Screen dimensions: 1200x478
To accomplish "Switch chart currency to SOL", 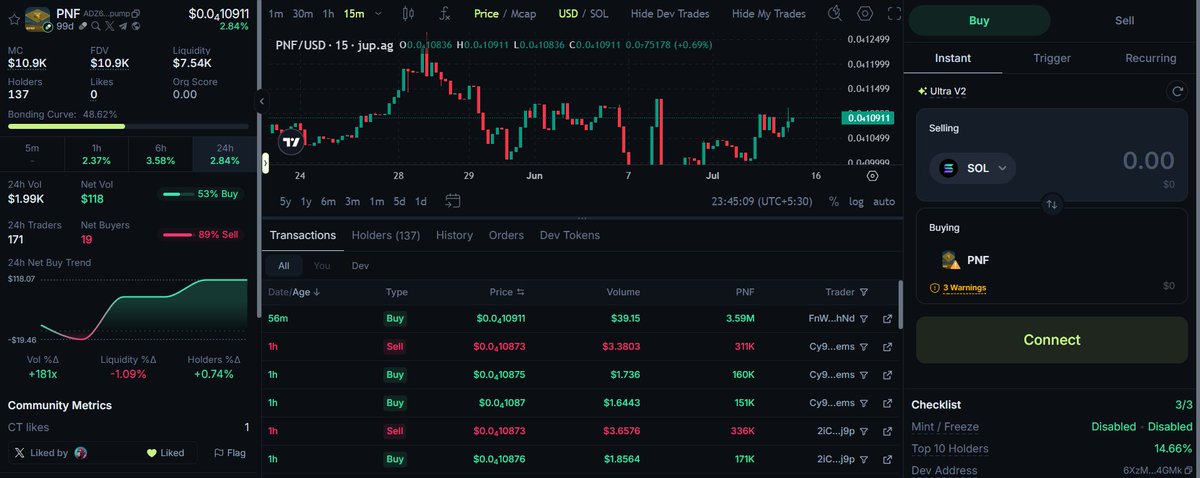I will pos(599,14).
